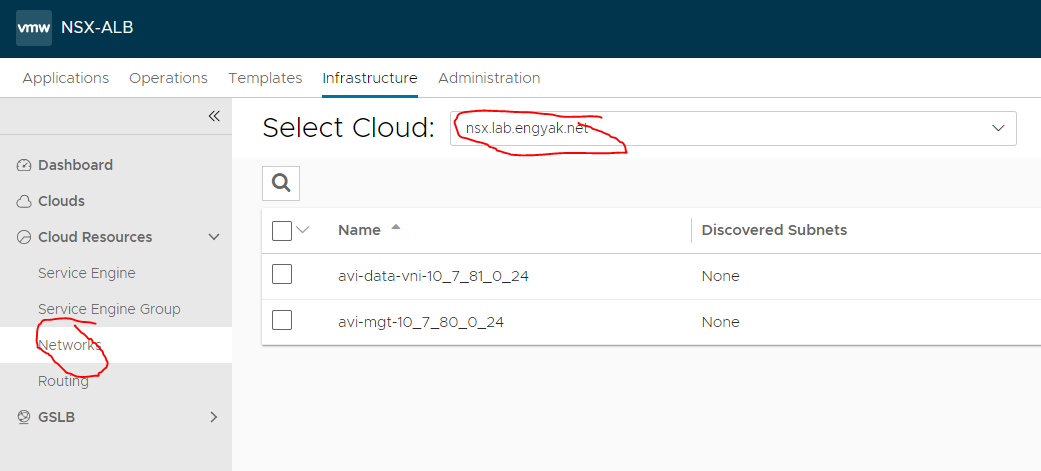Open the Administration tab
1041x471 pixels.
(489, 78)
